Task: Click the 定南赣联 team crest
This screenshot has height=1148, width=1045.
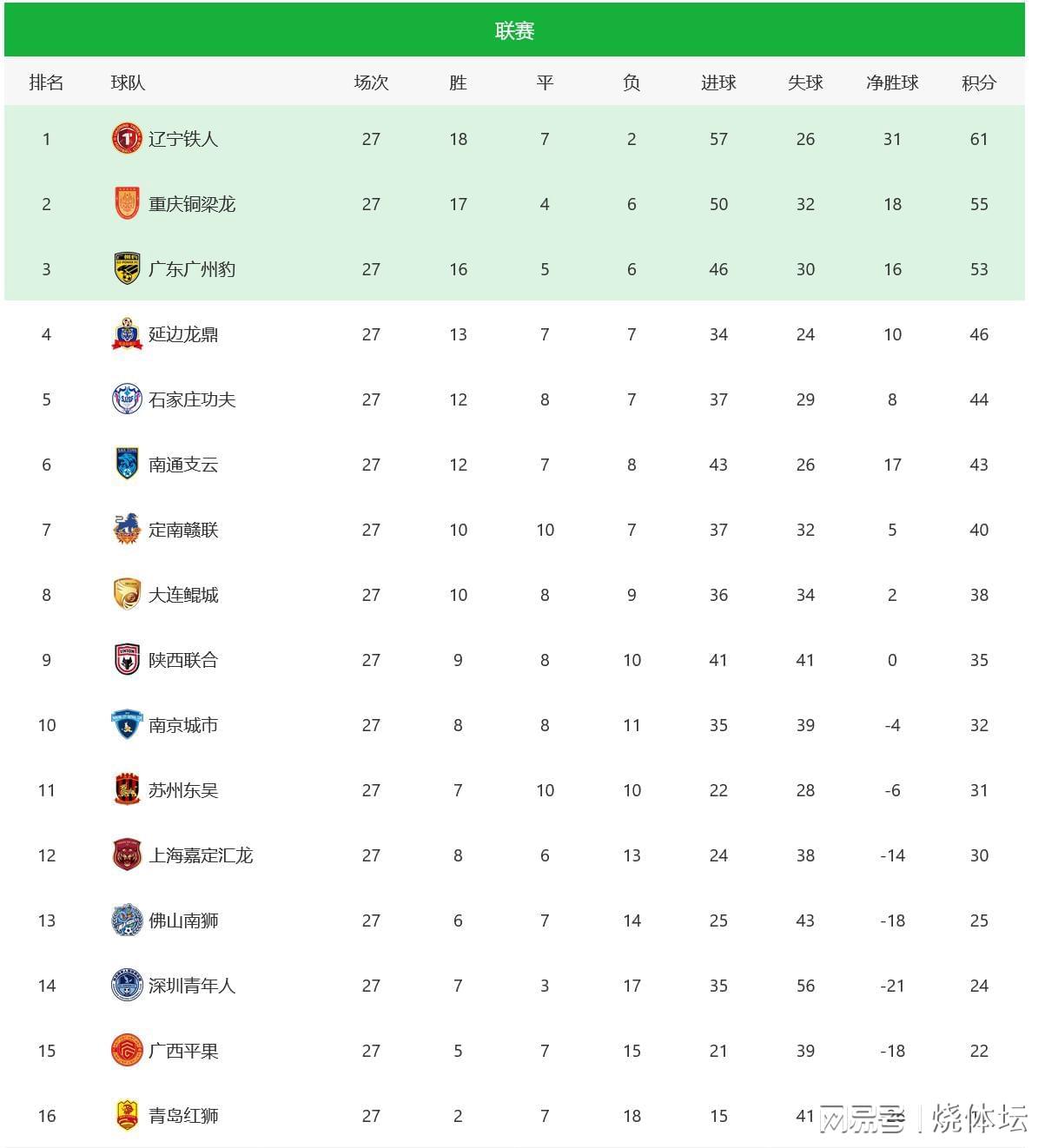Action: tap(127, 530)
